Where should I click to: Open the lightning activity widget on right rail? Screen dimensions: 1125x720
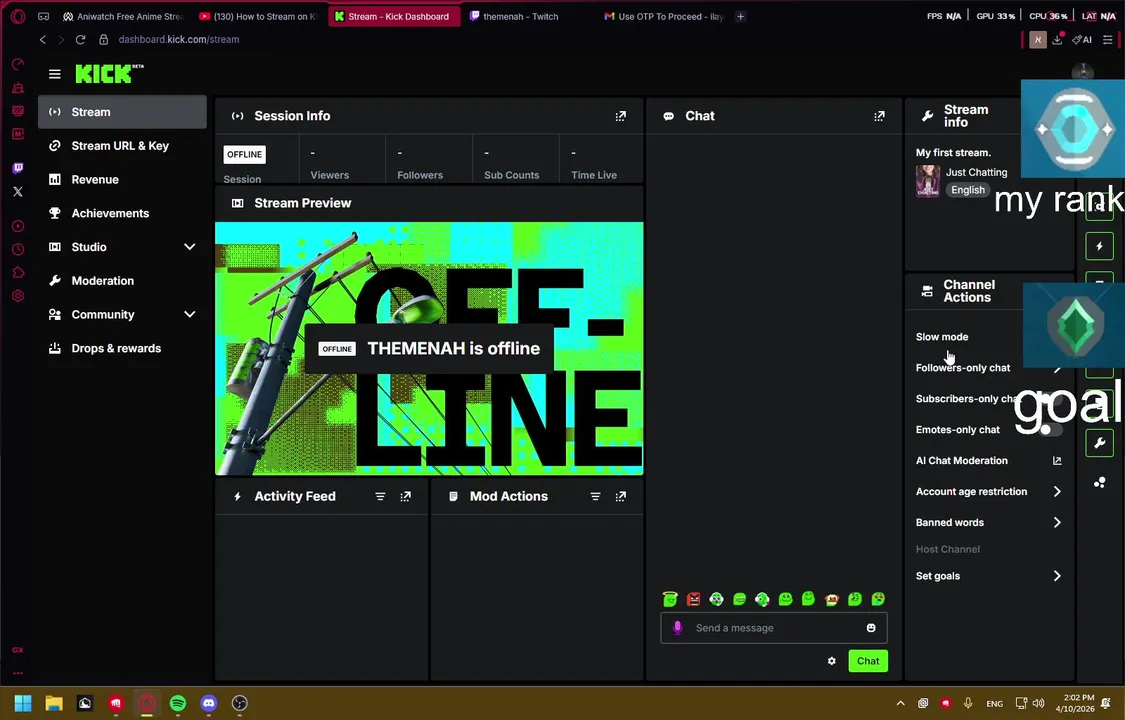(x=1099, y=246)
